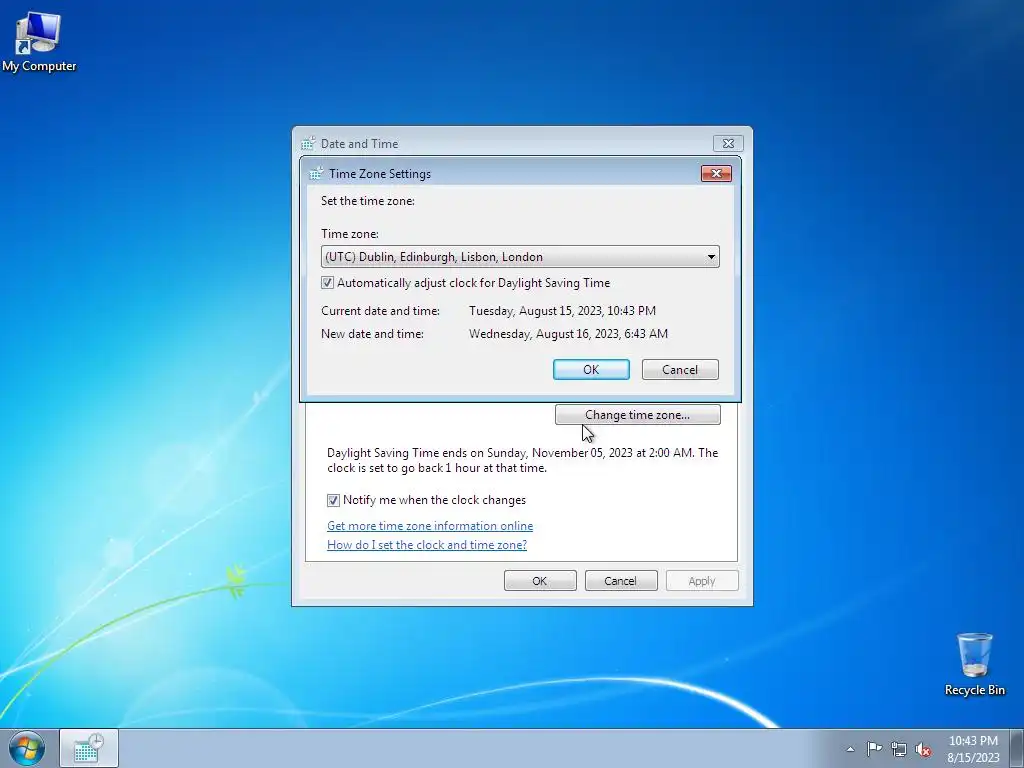1024x768 pixels.
Task: Open the Action Center flag icon
Action: pos(874,748)
